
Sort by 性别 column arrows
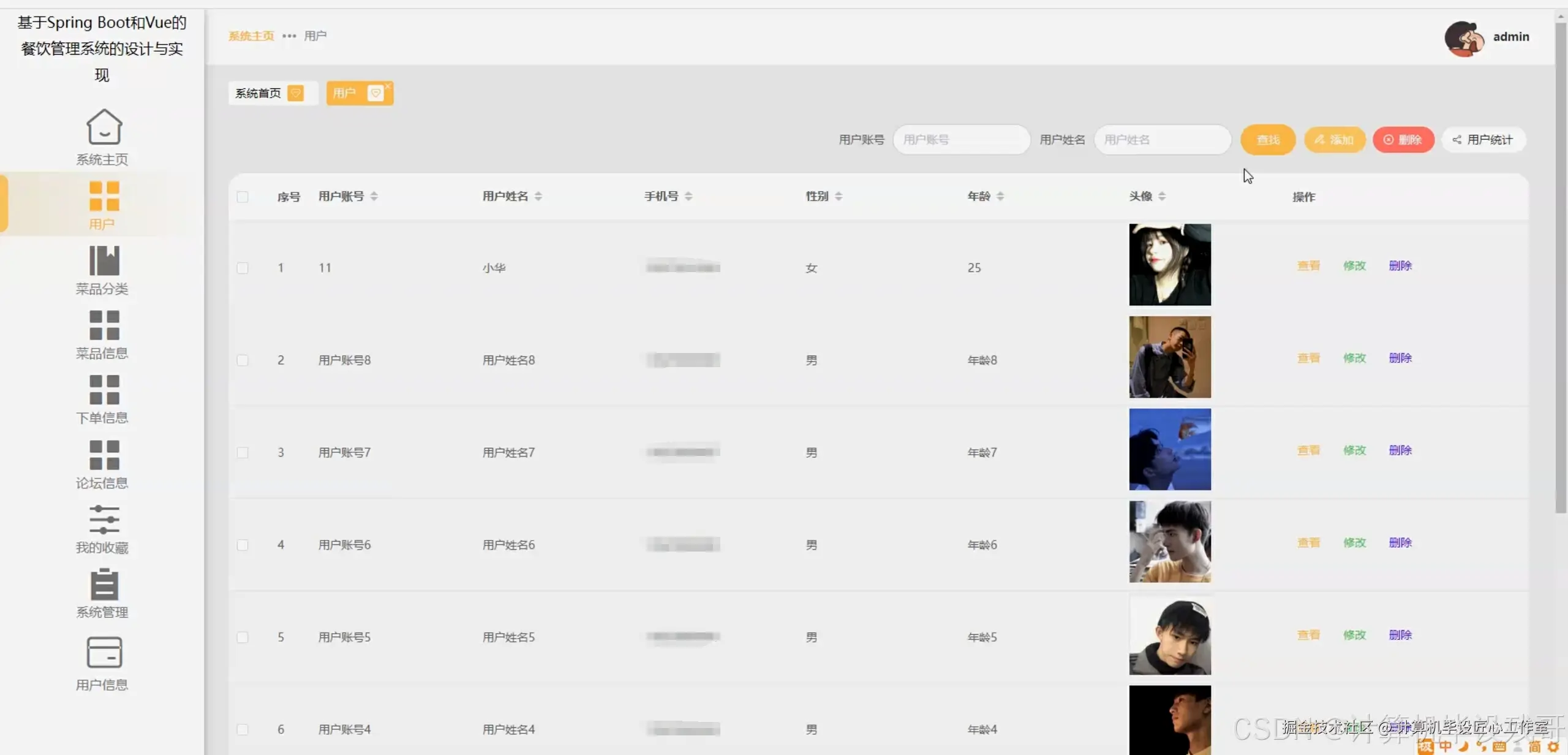coord(839,196)
